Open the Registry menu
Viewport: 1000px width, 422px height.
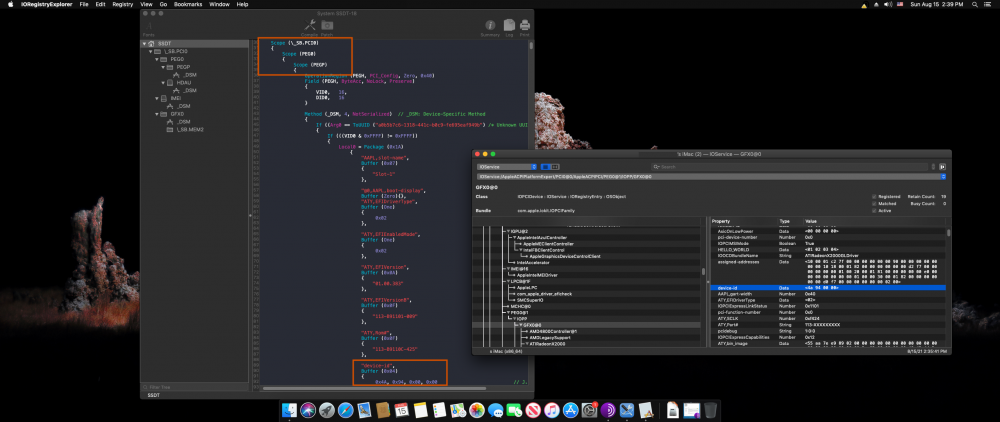tap(122, 4)
